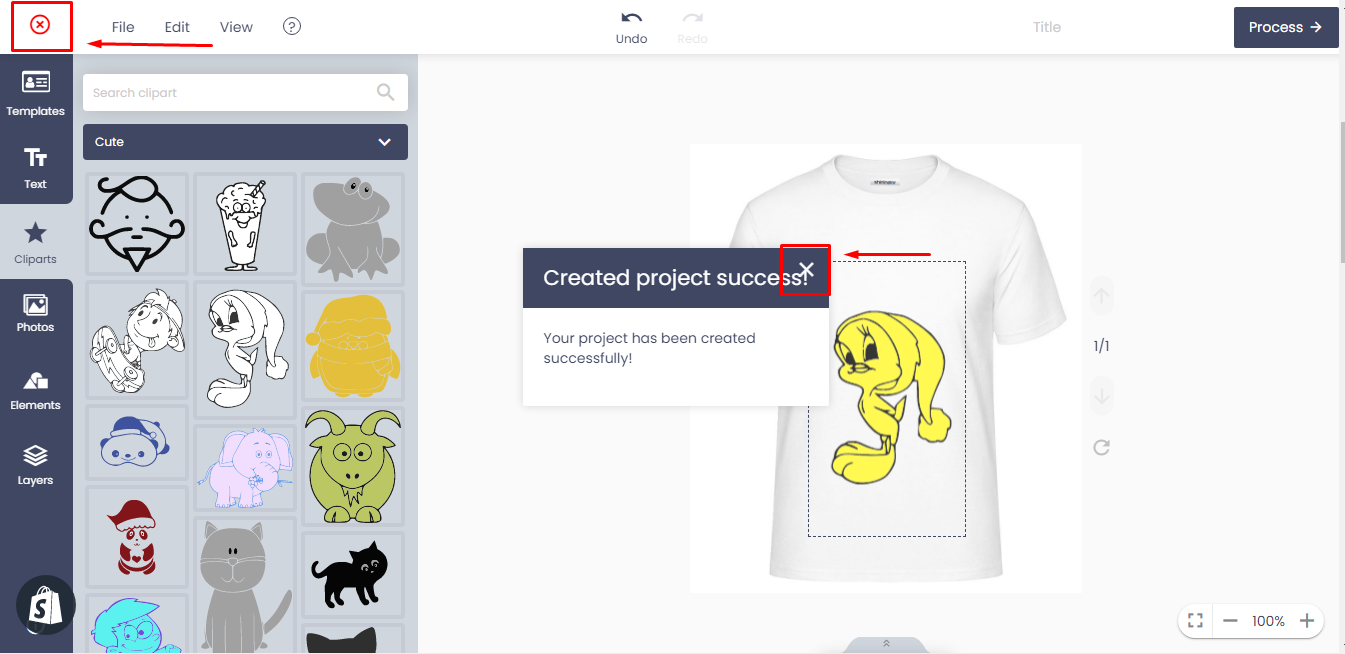Open the Templates panel

click(36, 94)
